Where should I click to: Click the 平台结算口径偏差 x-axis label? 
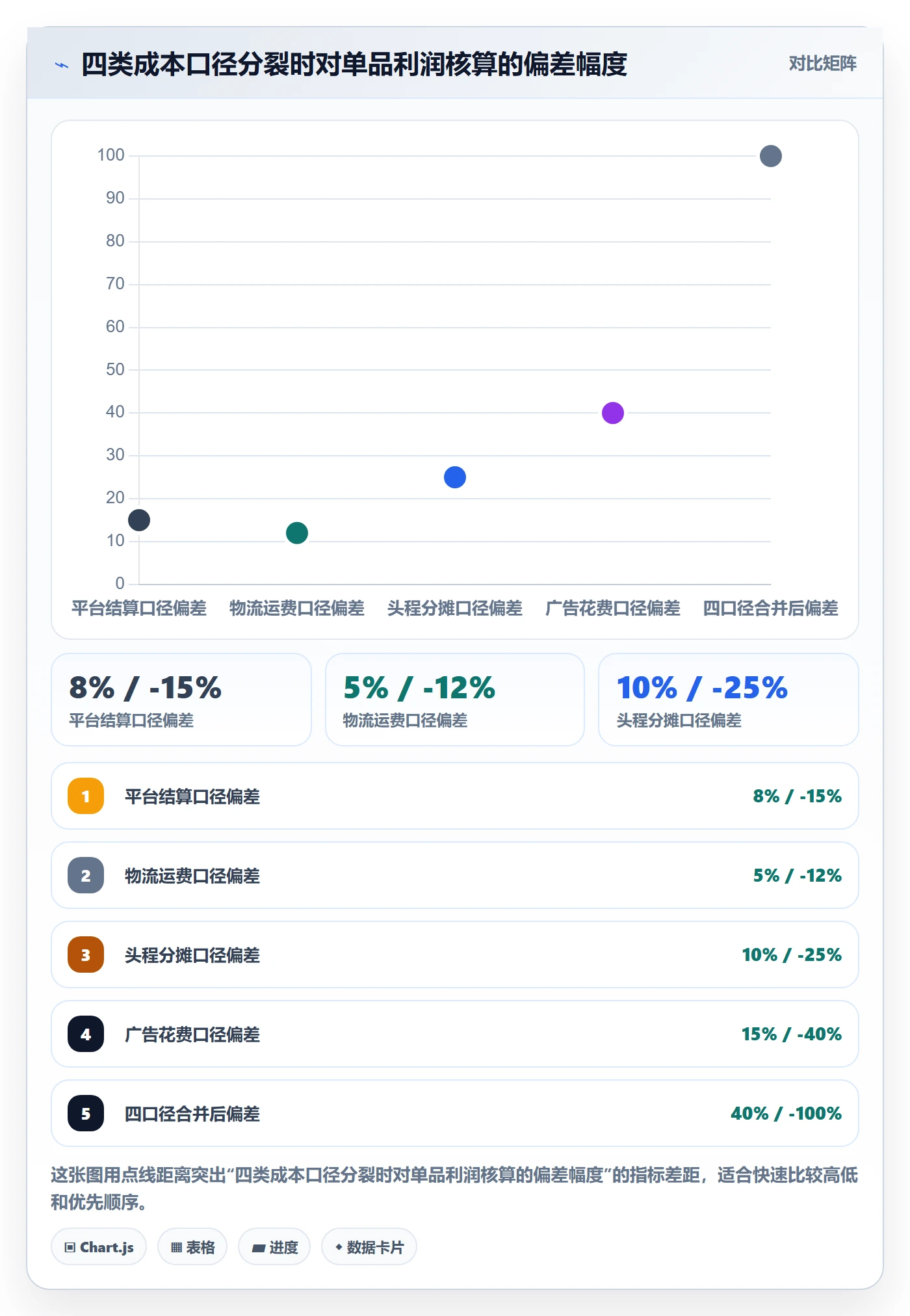point(139,609)
